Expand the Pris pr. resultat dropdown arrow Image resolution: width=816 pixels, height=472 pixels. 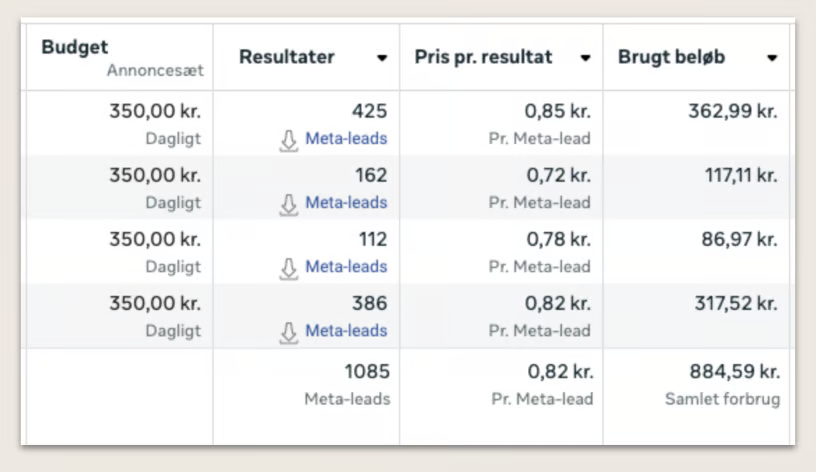(x=585, y=58)
